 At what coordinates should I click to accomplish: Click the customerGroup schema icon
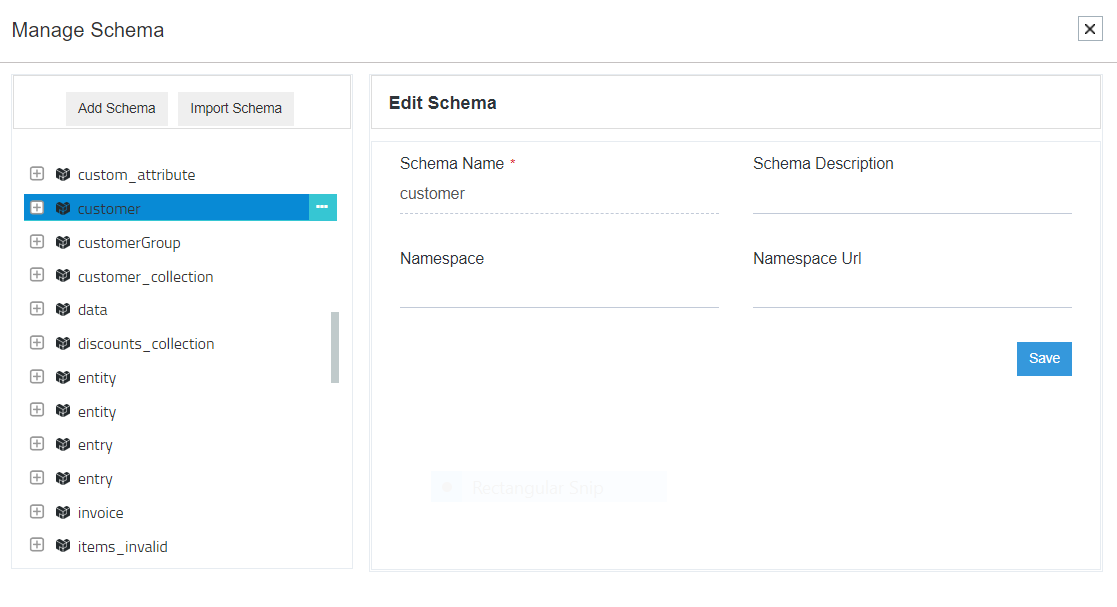[x=61, y=242]
